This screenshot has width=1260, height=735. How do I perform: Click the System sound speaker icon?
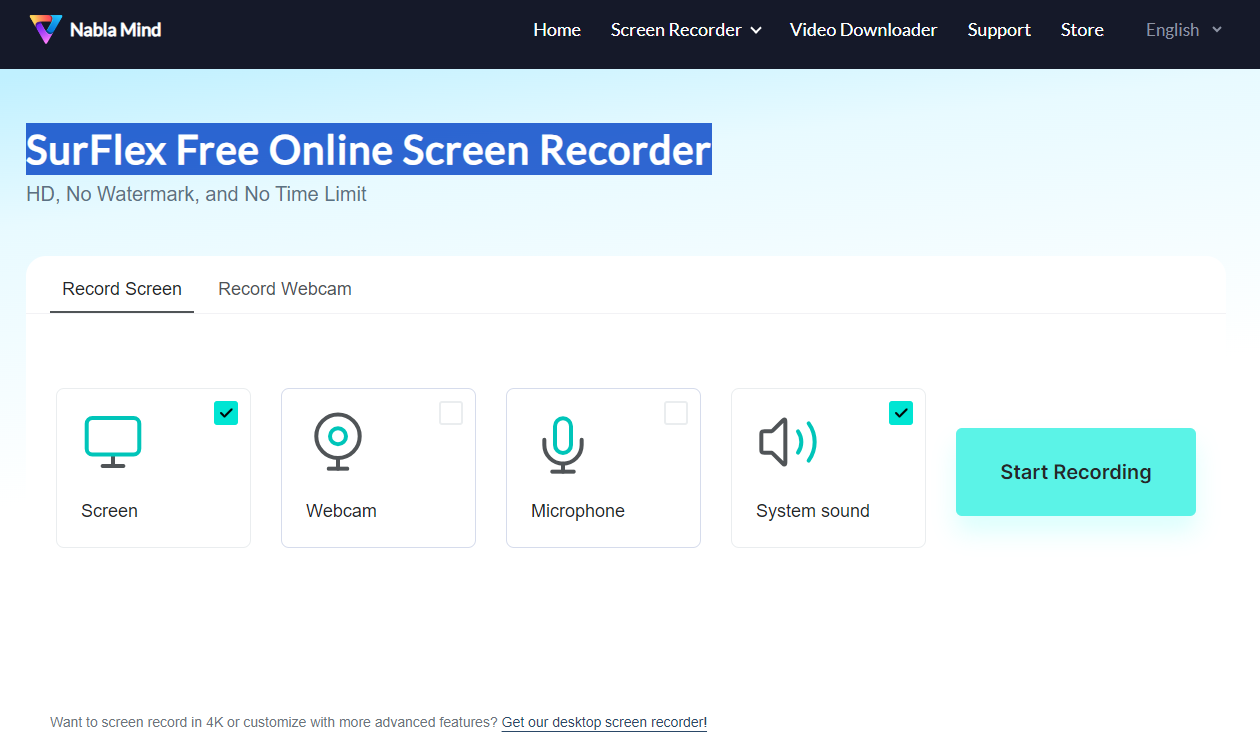click(x=788, y=442)
